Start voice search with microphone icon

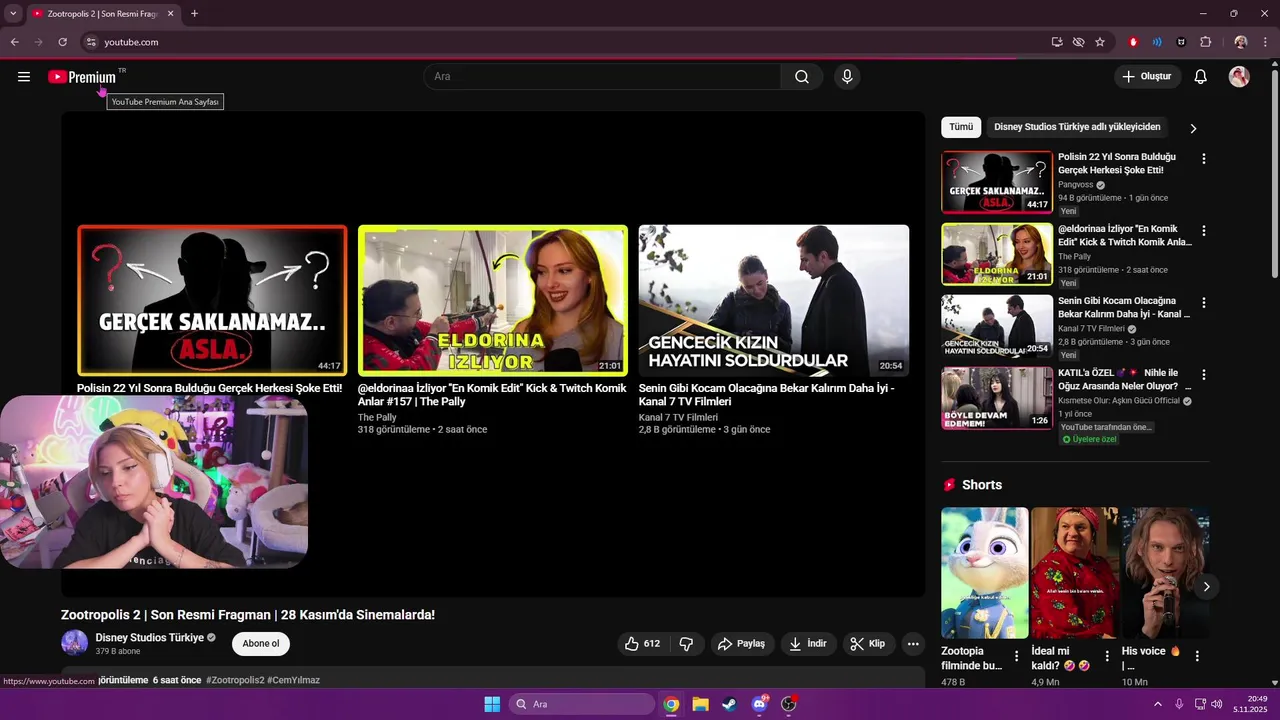tap(847, 77)
